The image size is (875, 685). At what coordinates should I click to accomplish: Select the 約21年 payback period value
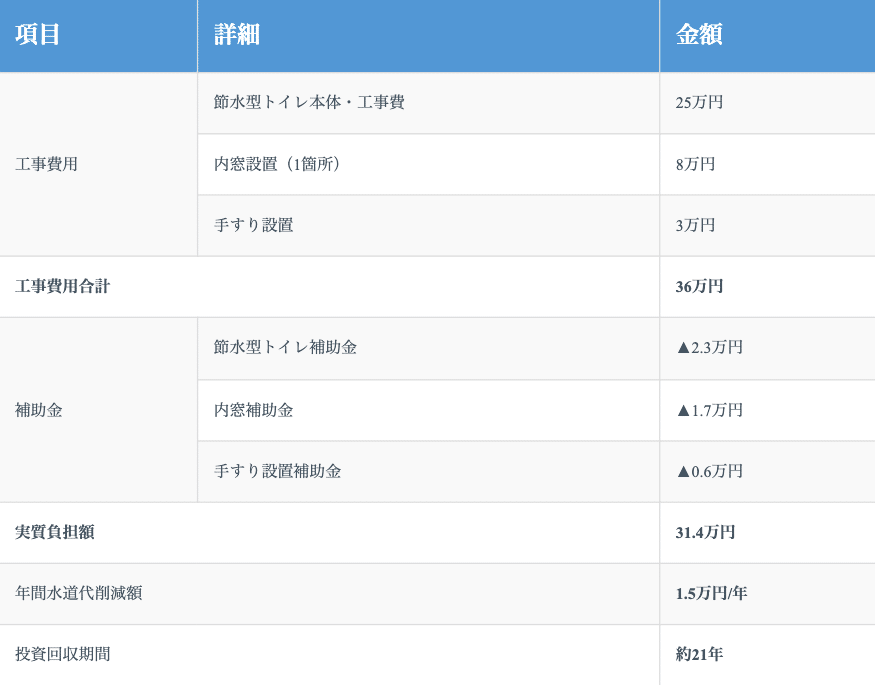coord(699,654)
